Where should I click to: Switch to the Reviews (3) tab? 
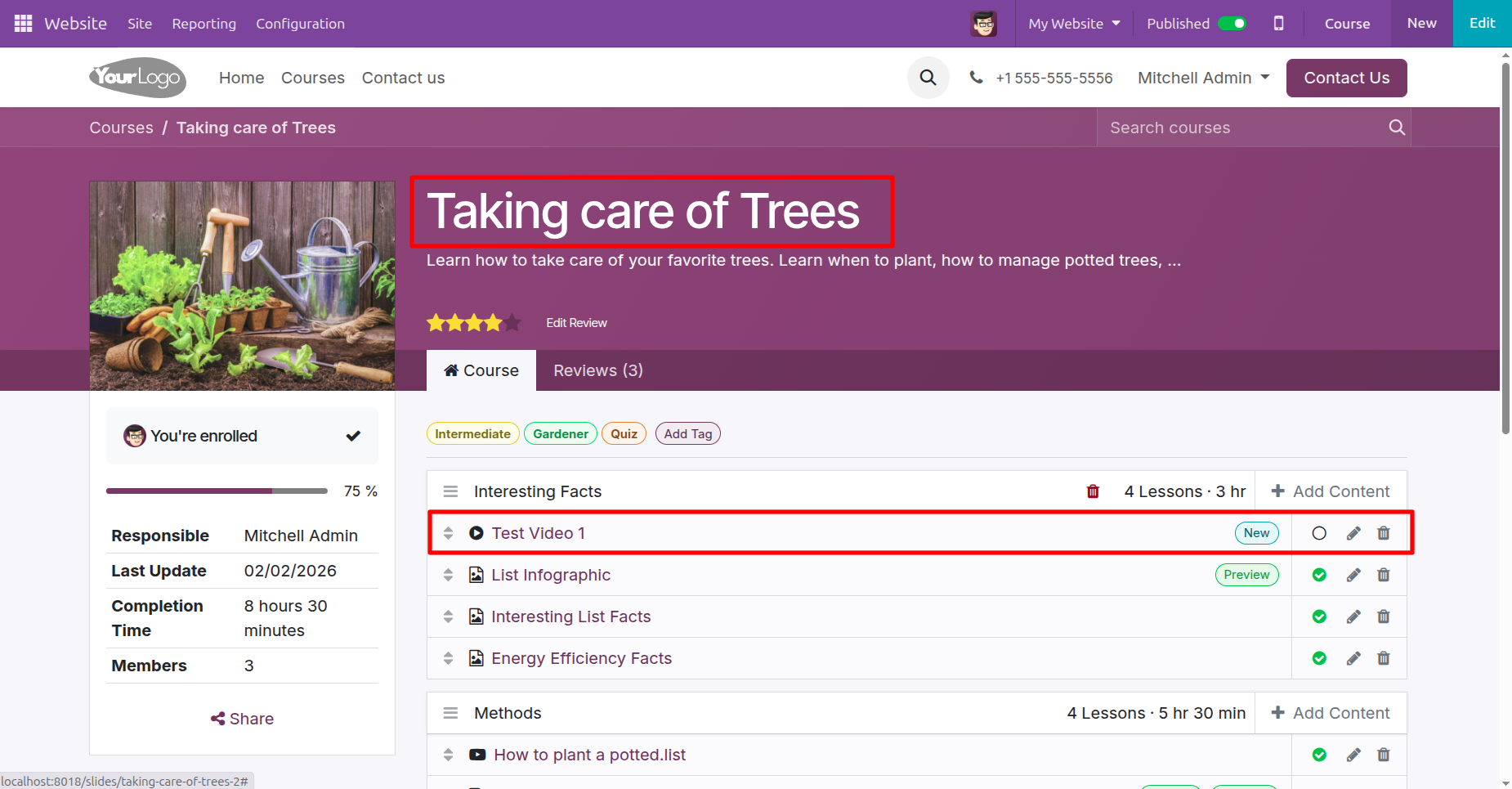tap(598, 370)
